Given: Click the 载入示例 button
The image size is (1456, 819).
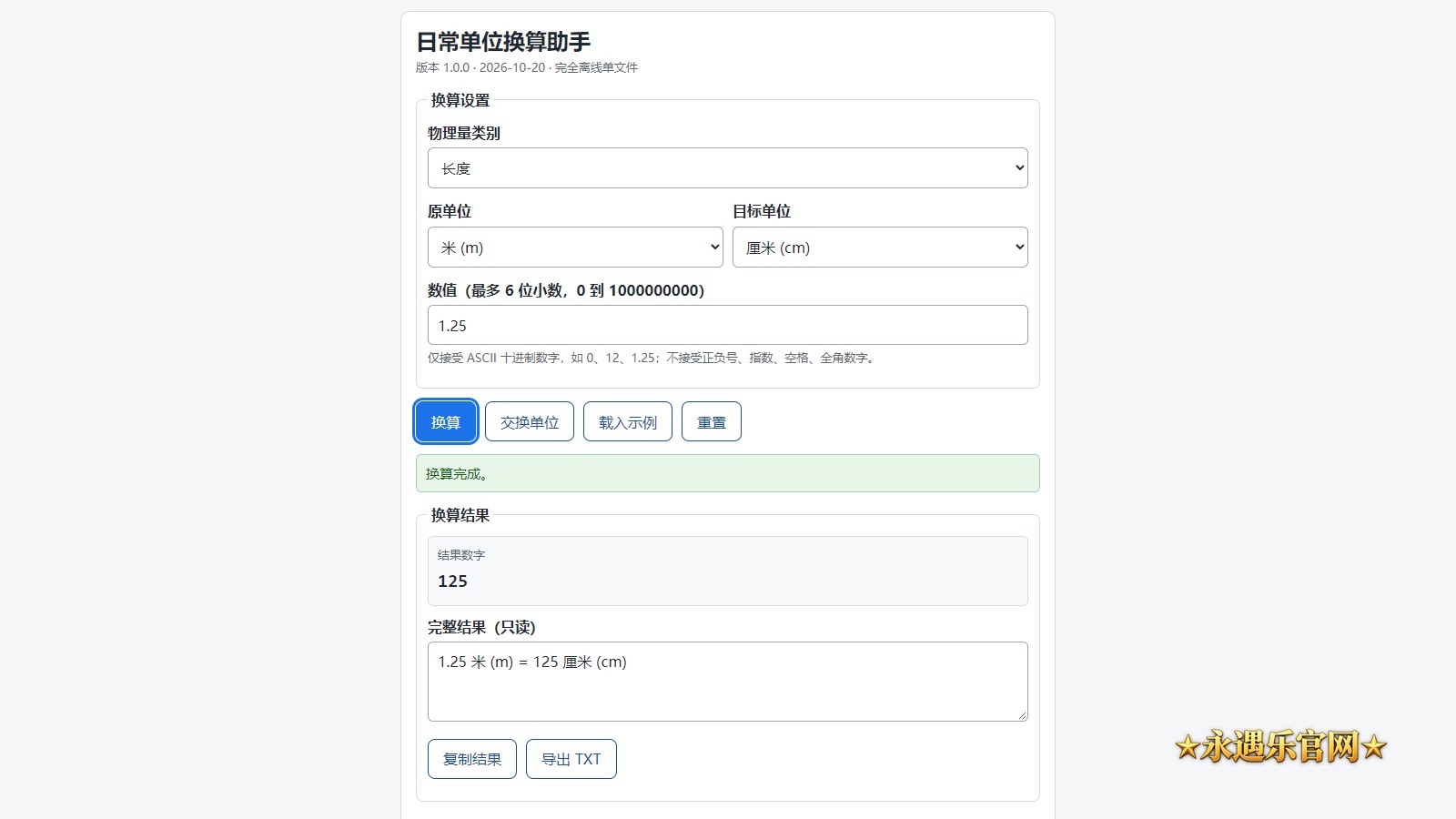Looking at the screenshot, I should [628, 421].
